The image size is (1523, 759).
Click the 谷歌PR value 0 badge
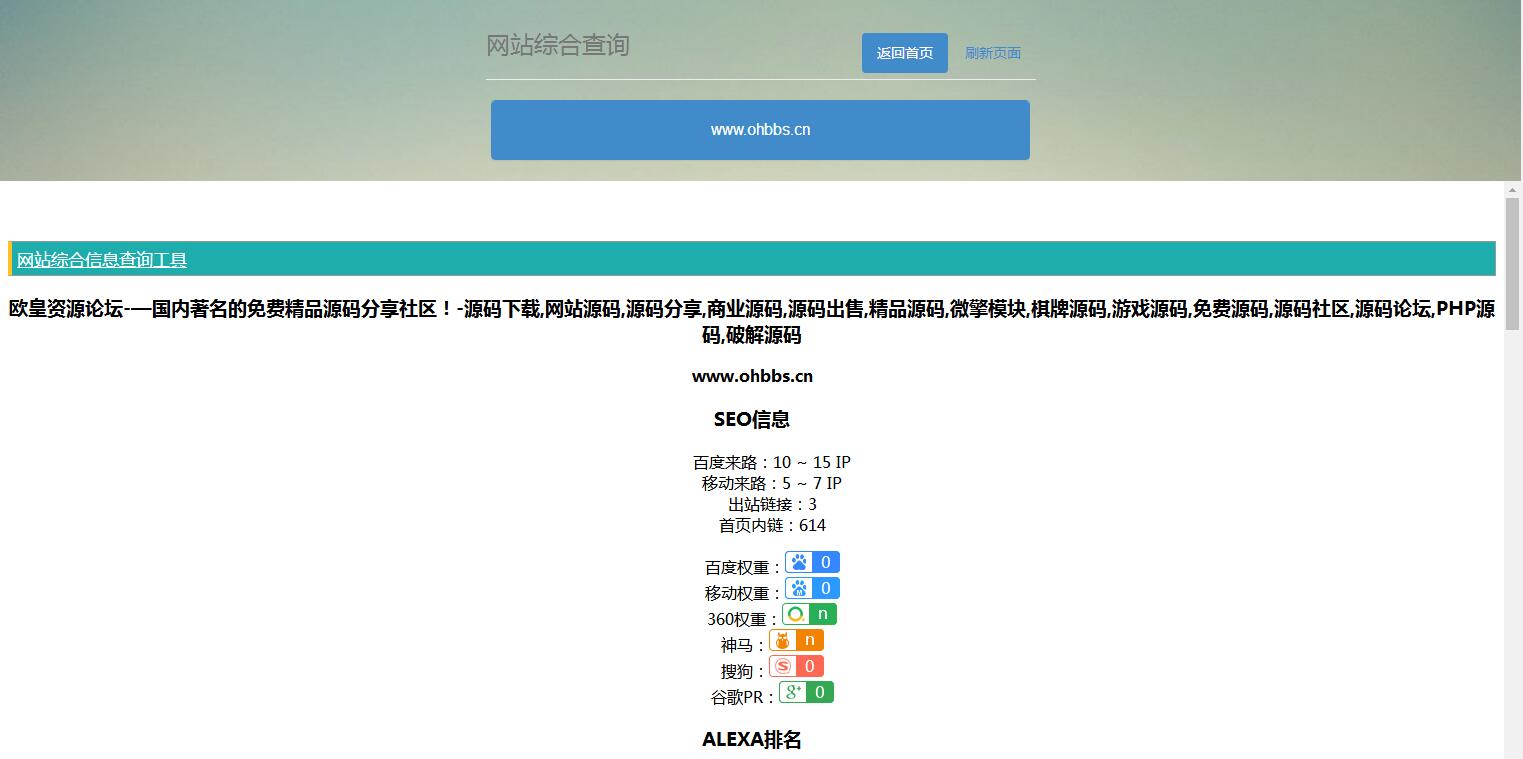[x=820, y=692]
